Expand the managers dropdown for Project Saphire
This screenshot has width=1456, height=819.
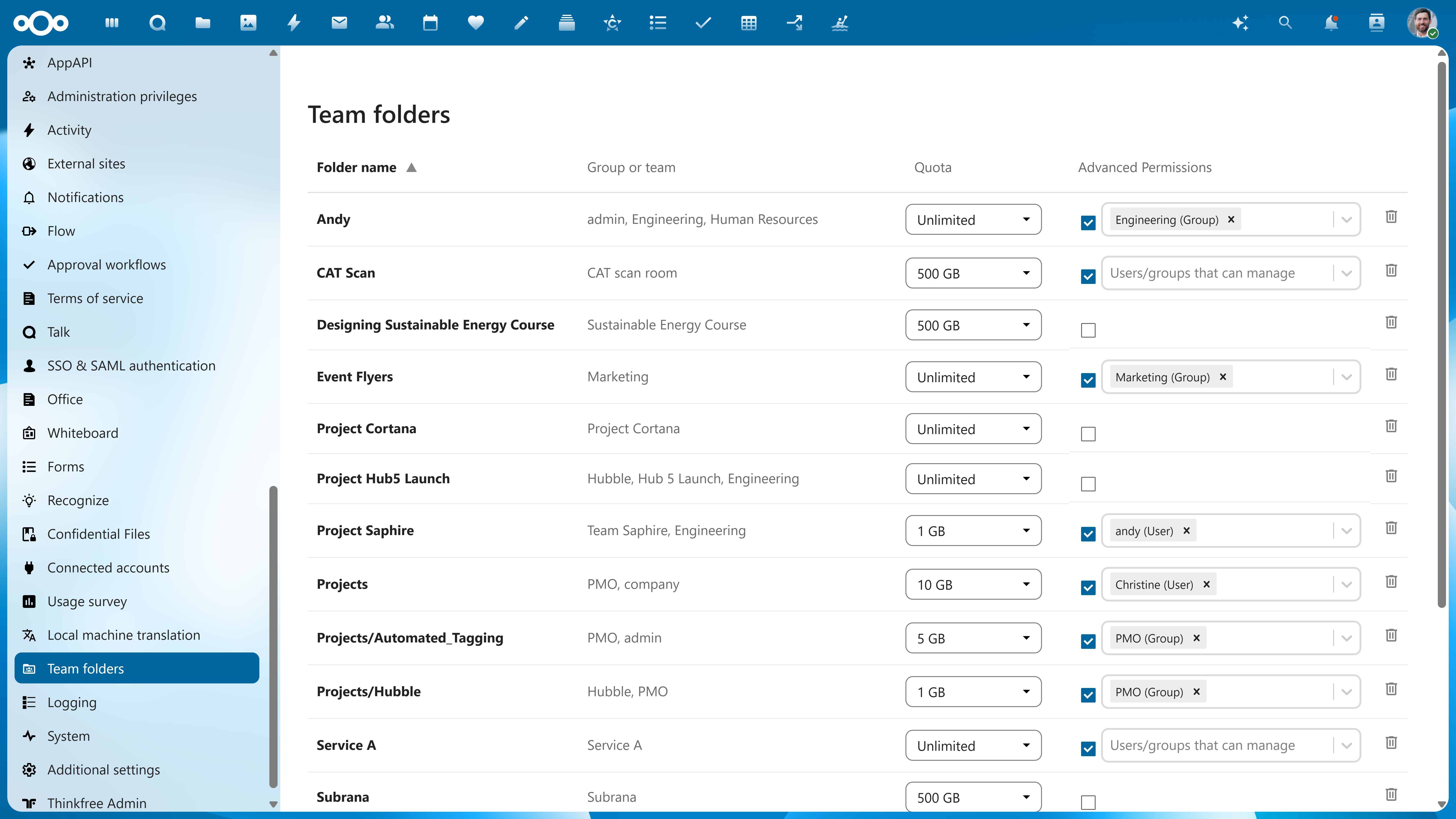[1346, 531]
